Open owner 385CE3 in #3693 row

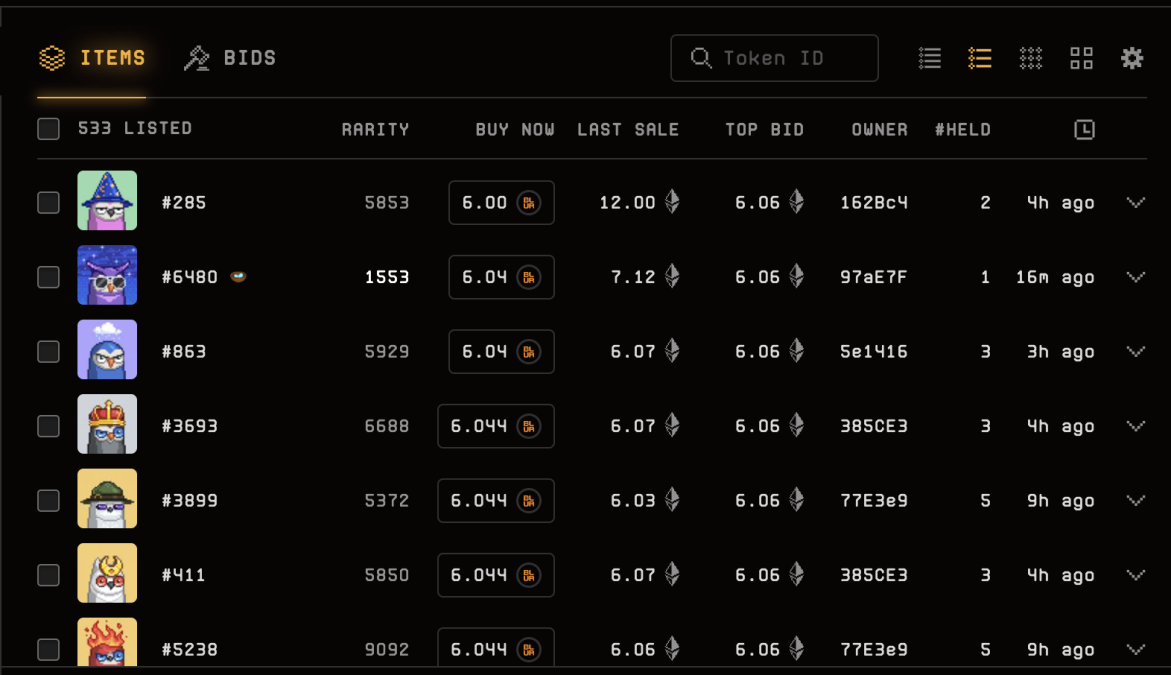874,426
